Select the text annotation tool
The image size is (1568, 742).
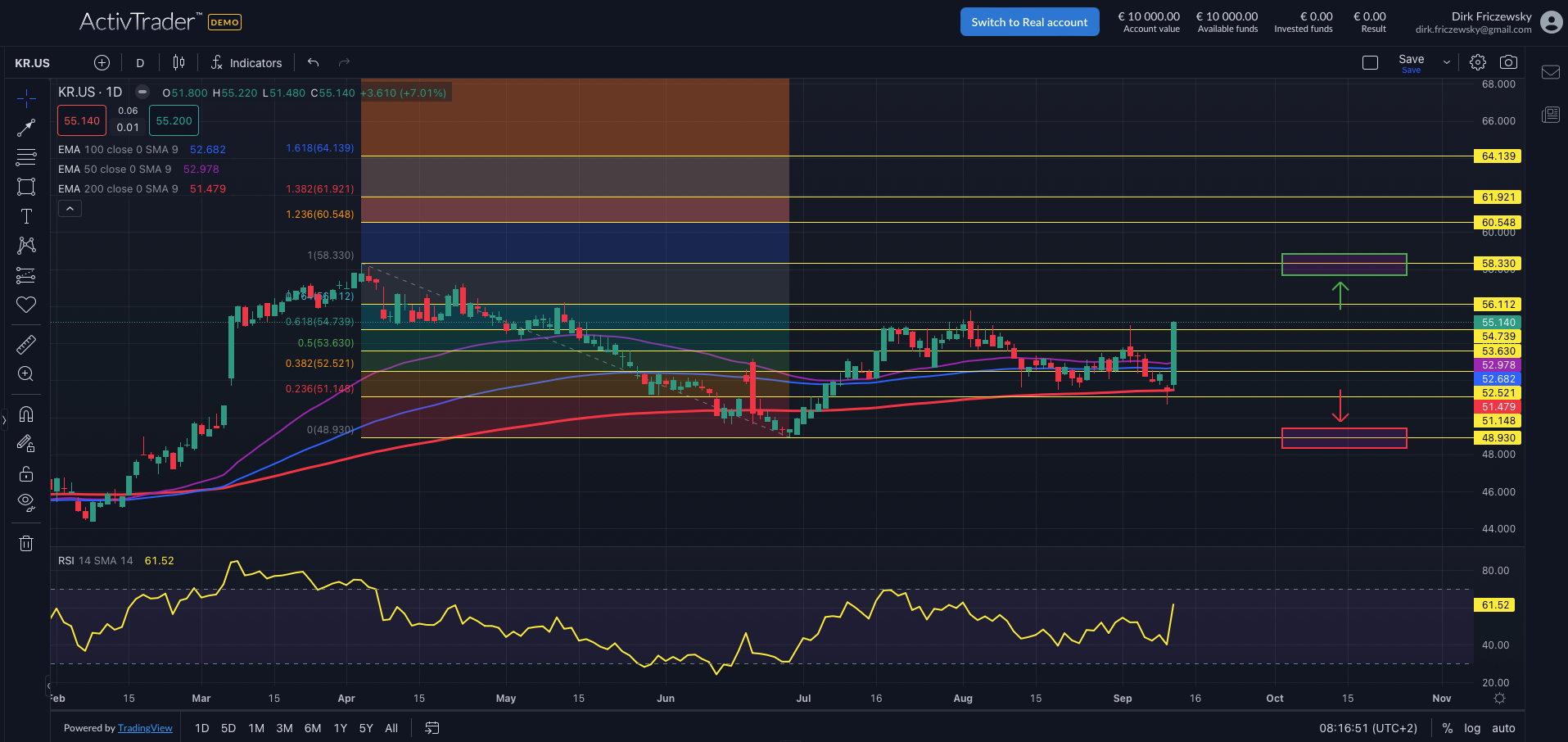point(26,216)
